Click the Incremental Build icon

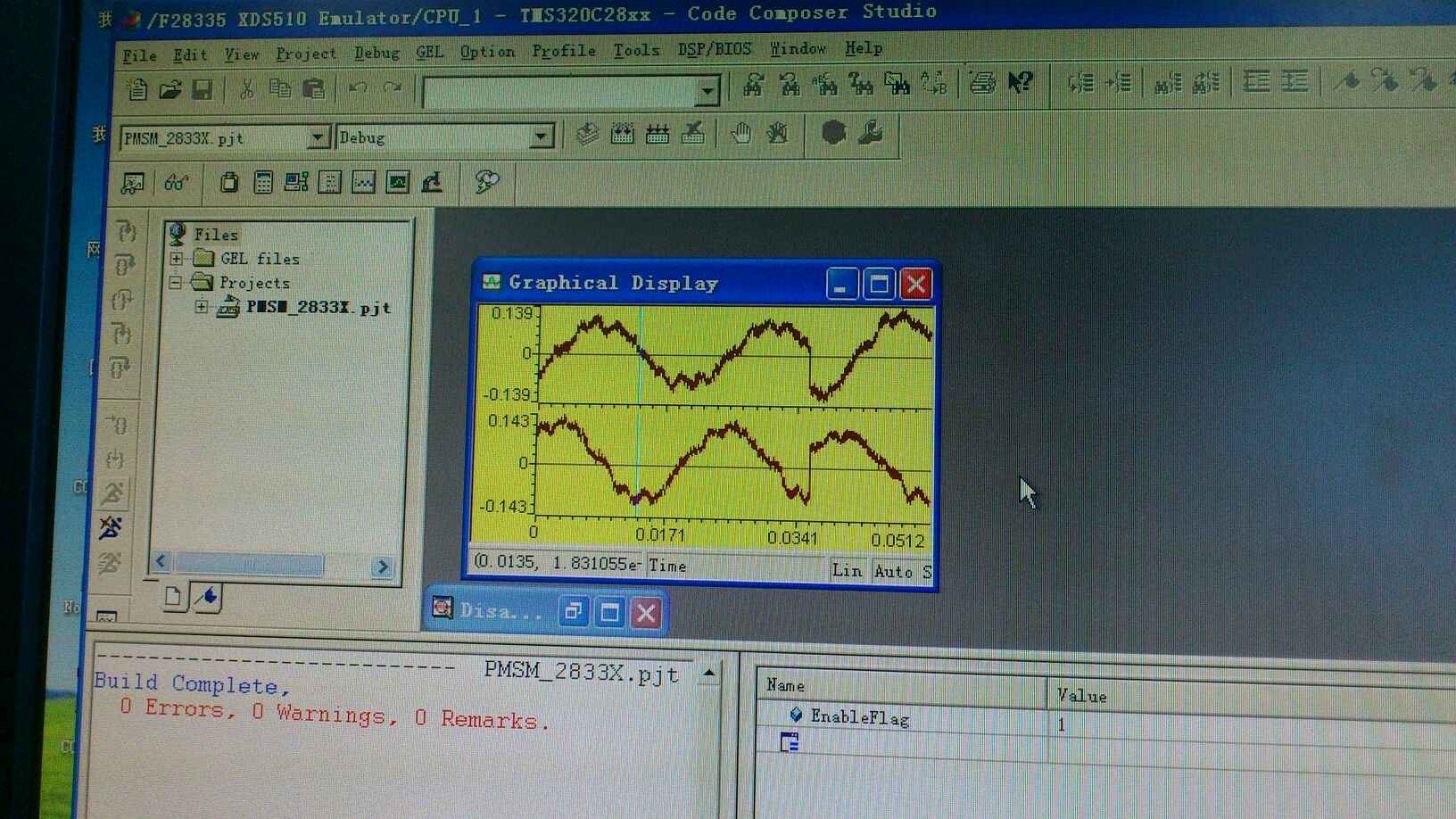[x=622, y=134]
